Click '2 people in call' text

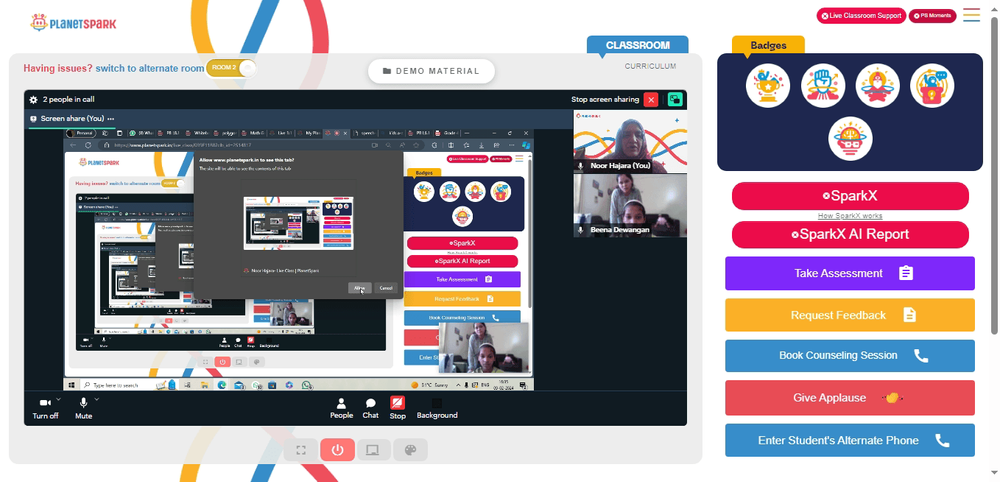tap(69, 99)
